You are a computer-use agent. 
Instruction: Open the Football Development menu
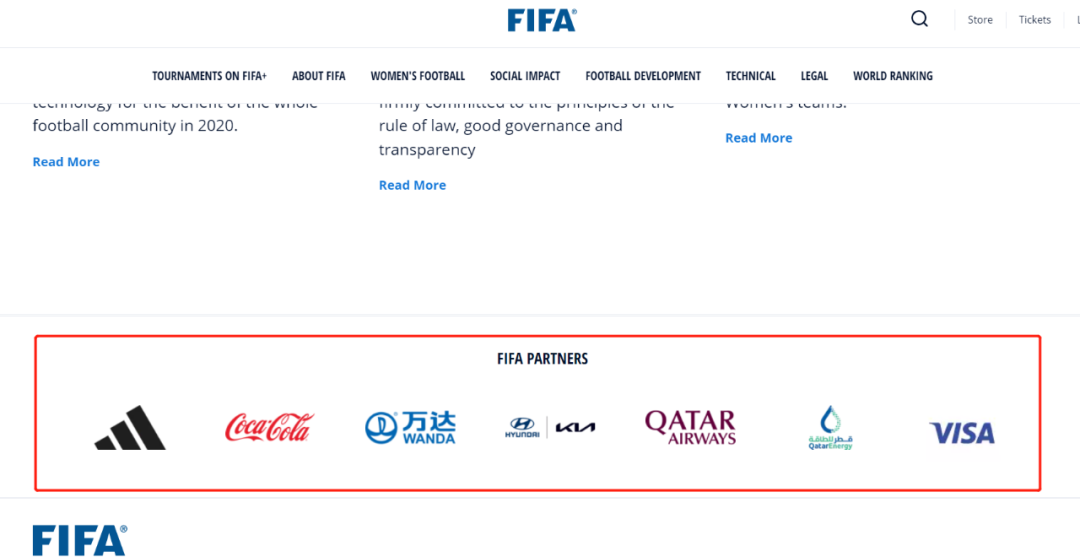643,76
